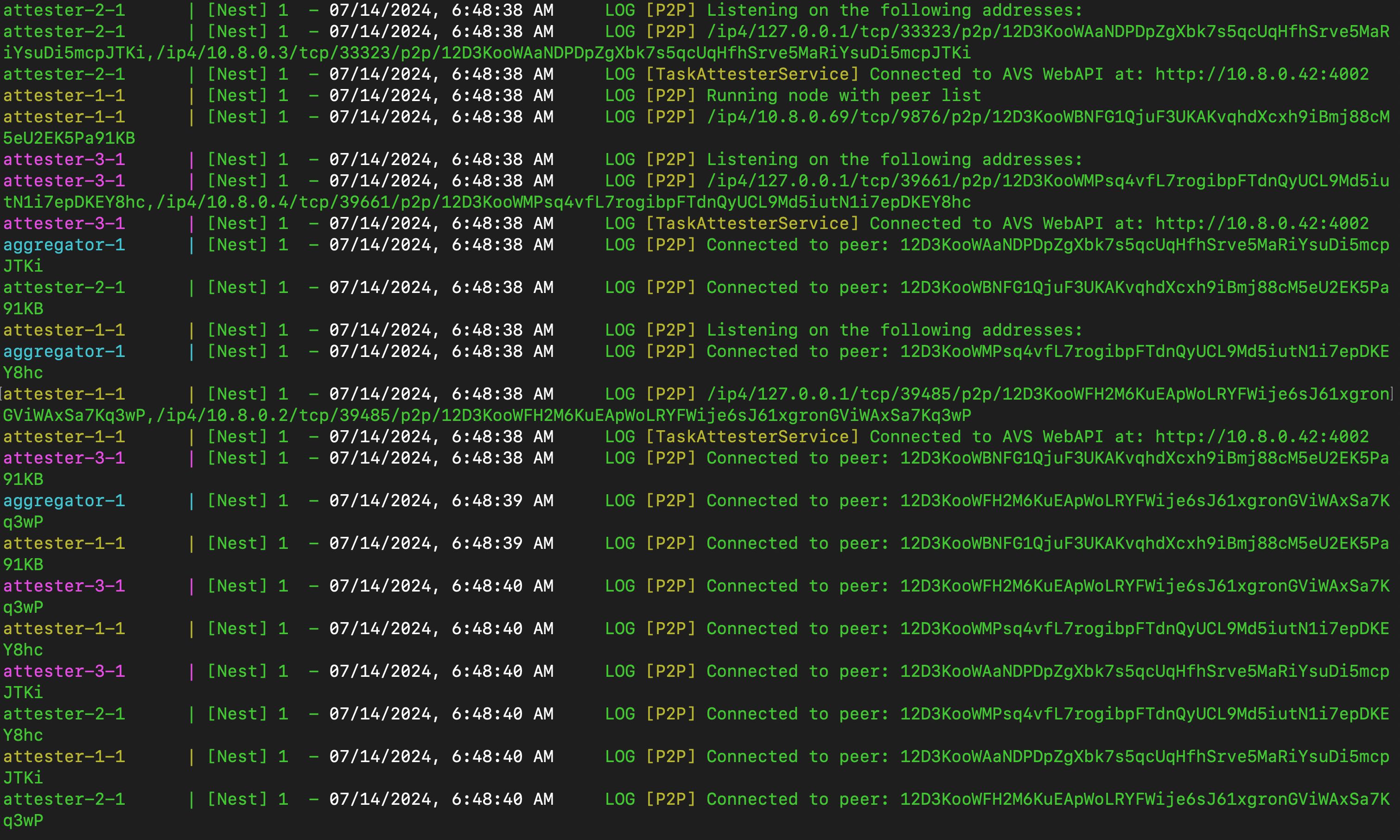1400x840 pixels.
Task: Click attester-1-1 label on the 'Running node' line
Action: click(64, 95)
